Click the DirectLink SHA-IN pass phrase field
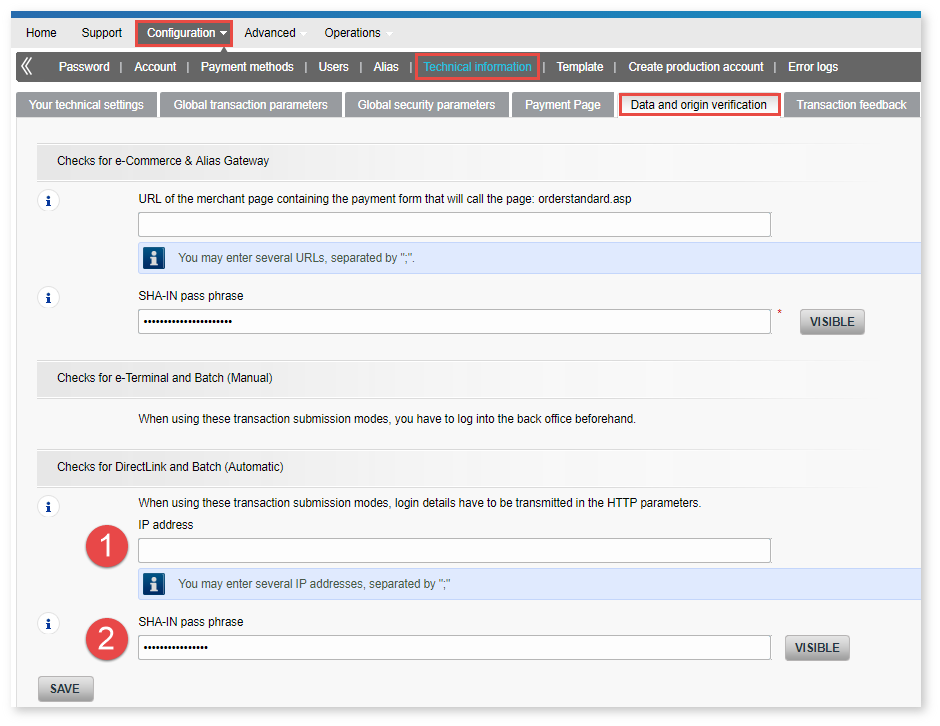This screenshot has width=940, height=726. coord(454,647)
